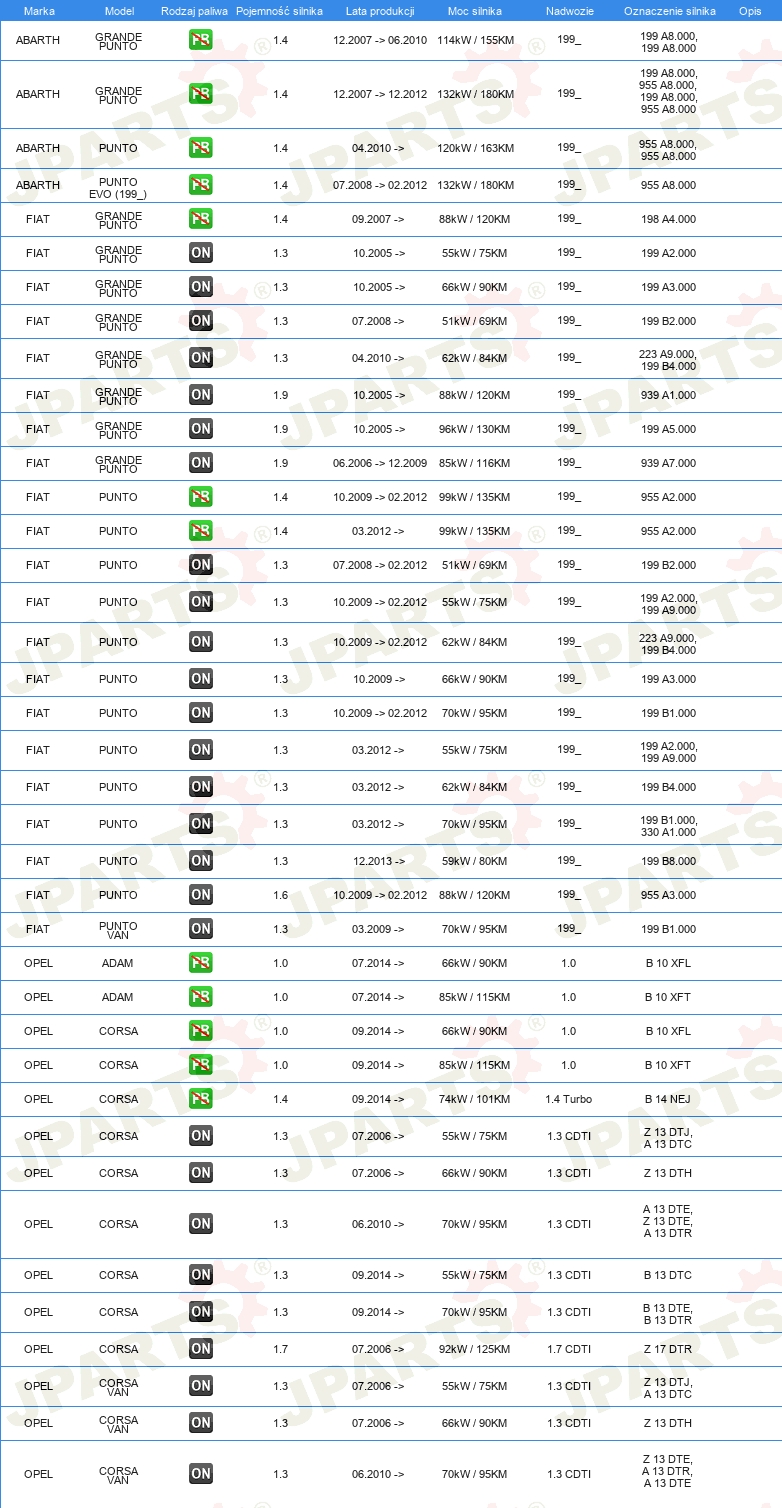The height and width of the screenshot is (1508, 782).
Task: Click the 330 A1.000 engine code cell
Action: click(668, 832)
